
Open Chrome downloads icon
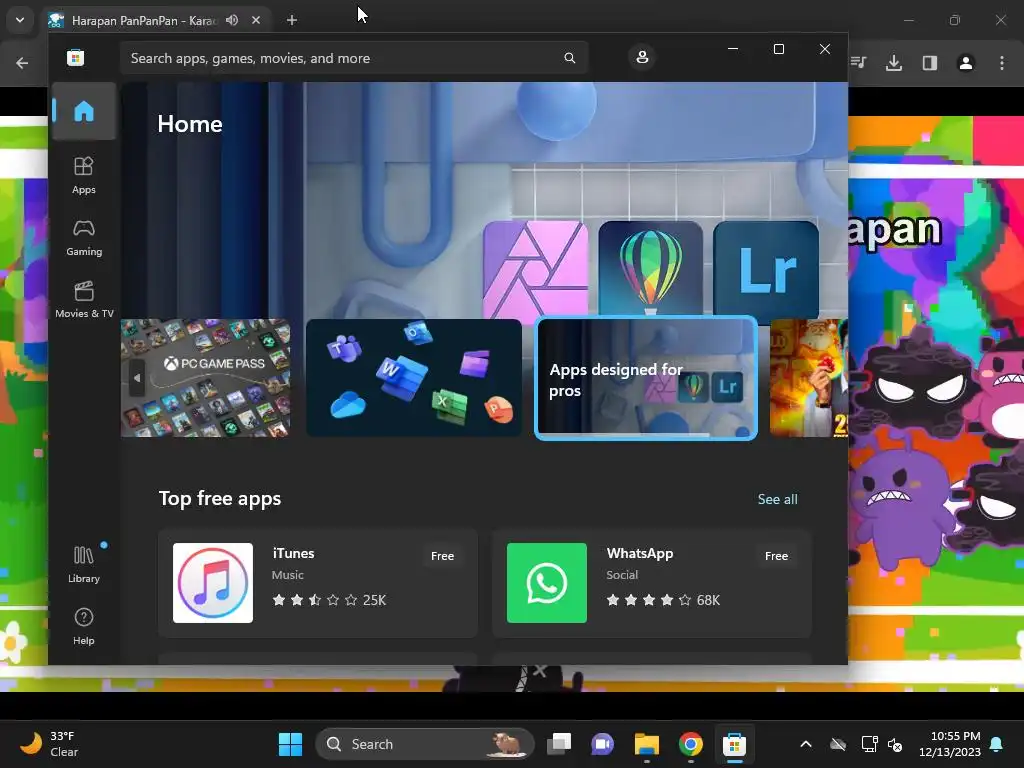[893, 63]
